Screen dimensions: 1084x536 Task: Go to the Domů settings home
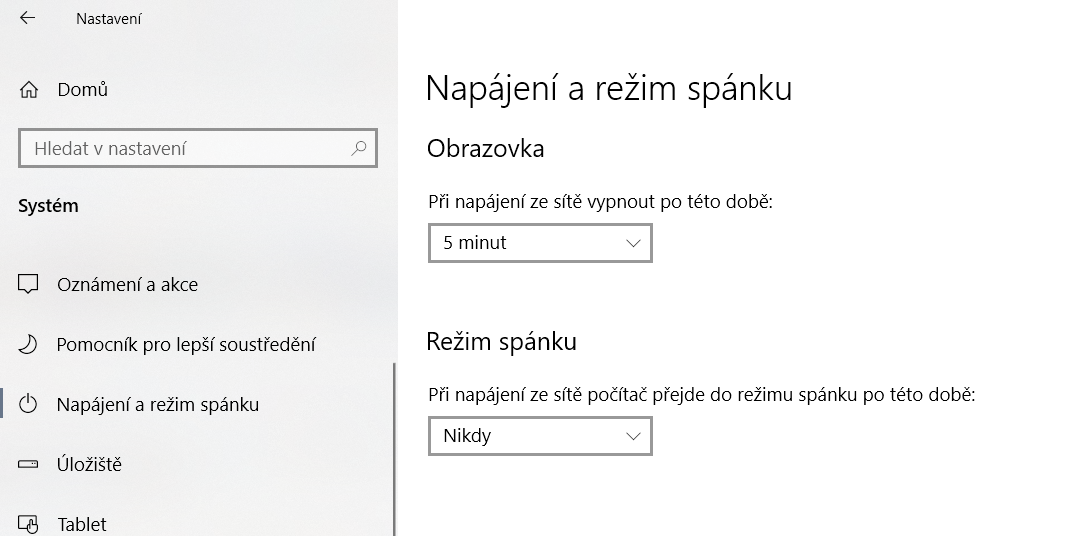tap(82, 90)
